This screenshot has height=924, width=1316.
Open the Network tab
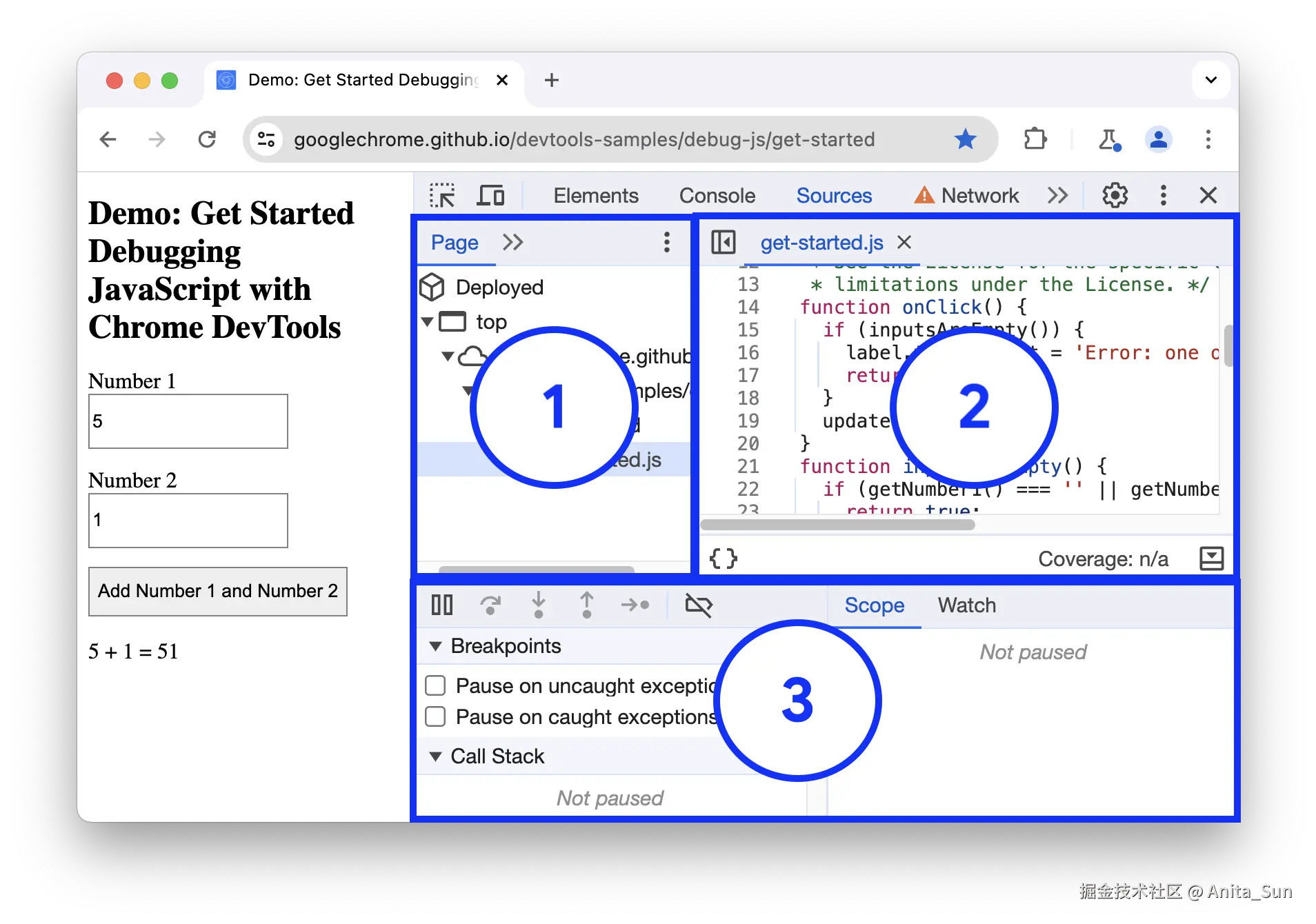pos(966,196)
